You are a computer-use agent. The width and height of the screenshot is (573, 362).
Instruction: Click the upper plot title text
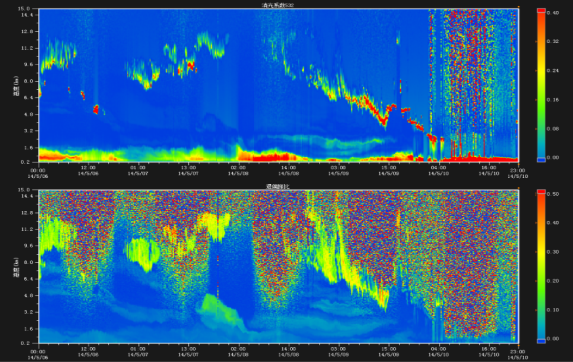click(x=278, y=5)
